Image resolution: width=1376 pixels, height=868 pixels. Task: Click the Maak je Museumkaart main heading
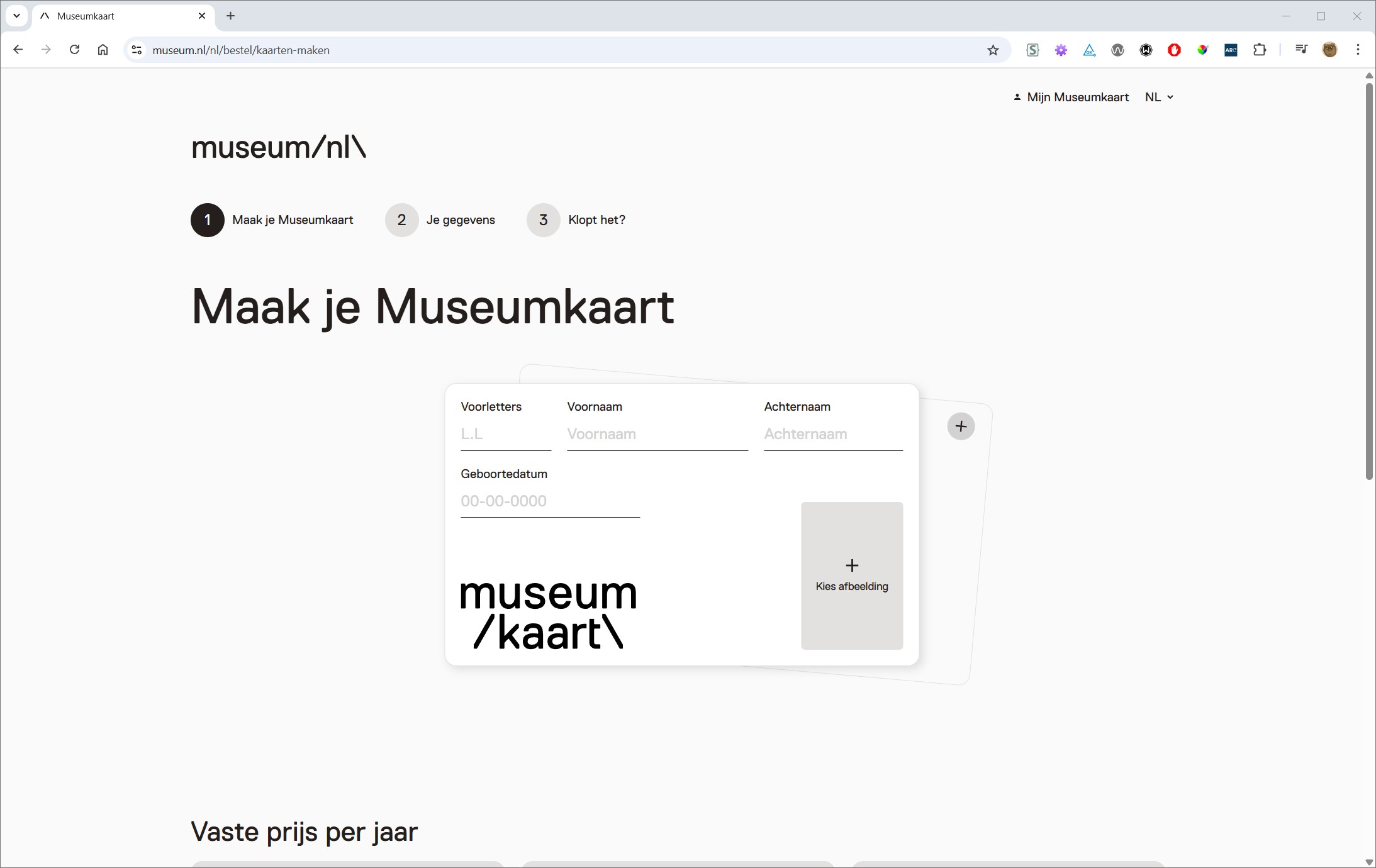tap(433, 307)
